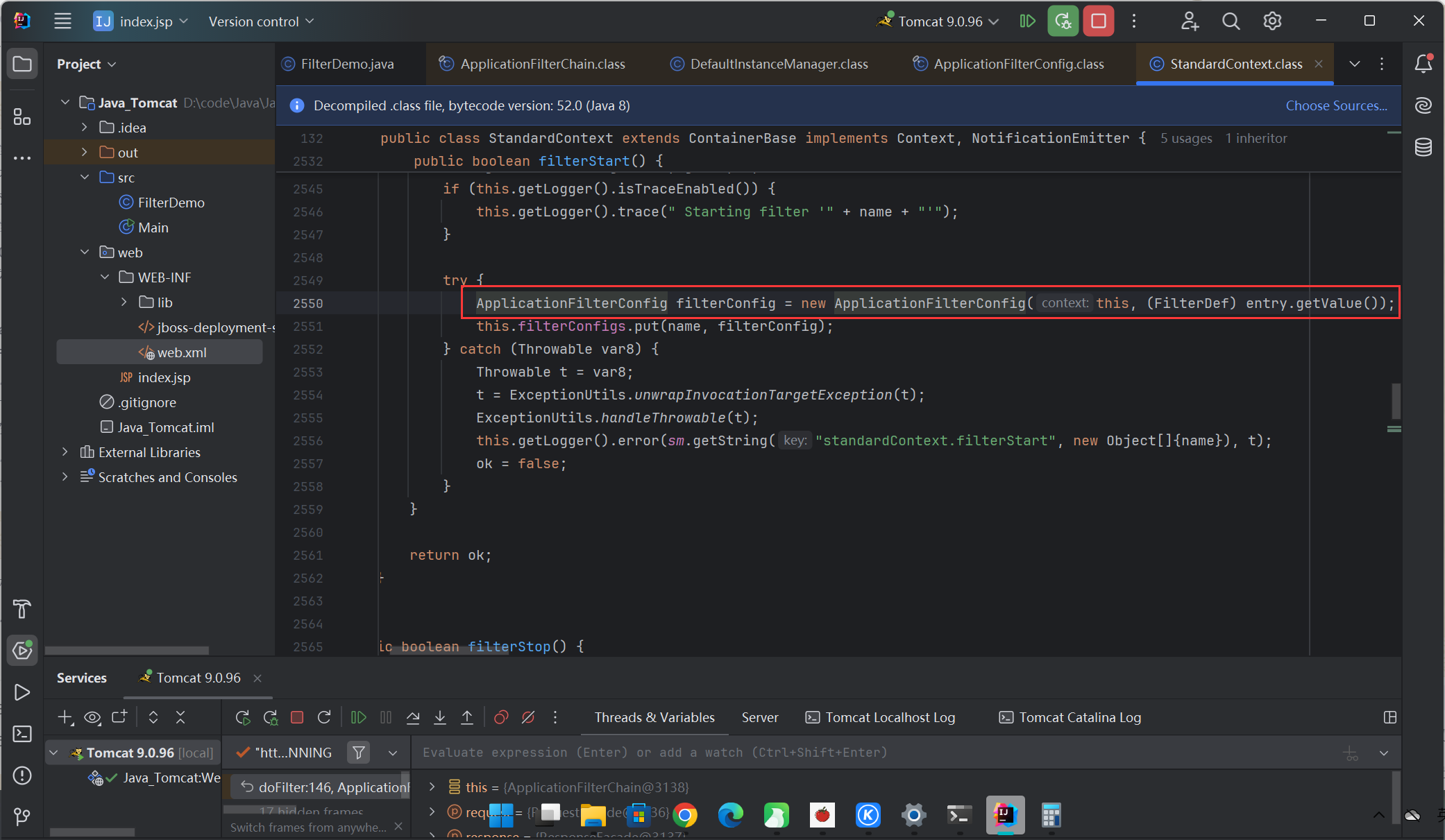
Task: Toggle Mute Breakpoints
Action: point(528,717)
